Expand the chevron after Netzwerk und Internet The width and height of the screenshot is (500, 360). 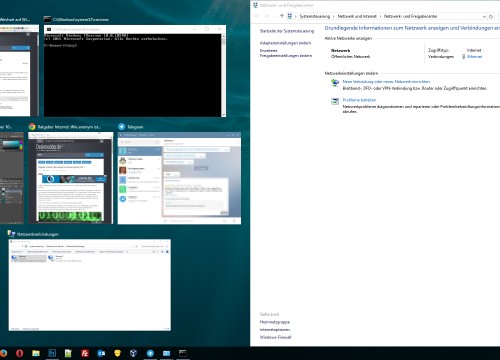380,16
